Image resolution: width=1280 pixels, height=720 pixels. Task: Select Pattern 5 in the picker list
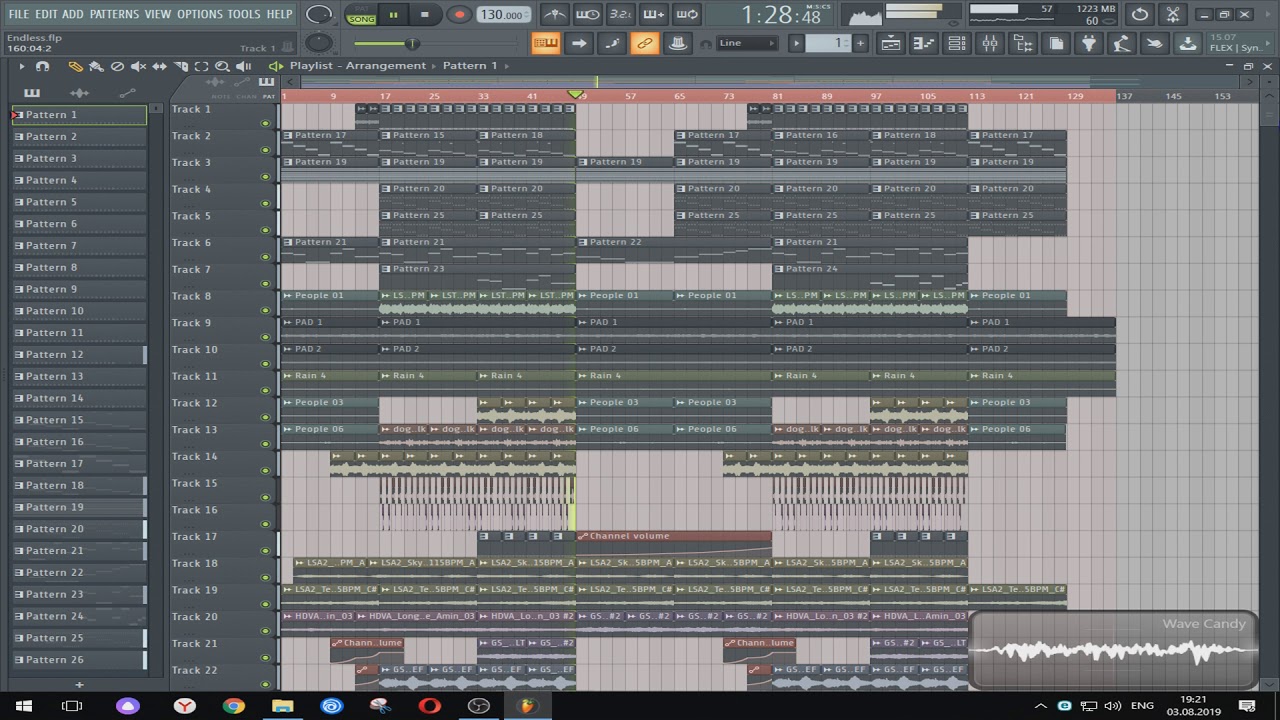coord(79,202)
